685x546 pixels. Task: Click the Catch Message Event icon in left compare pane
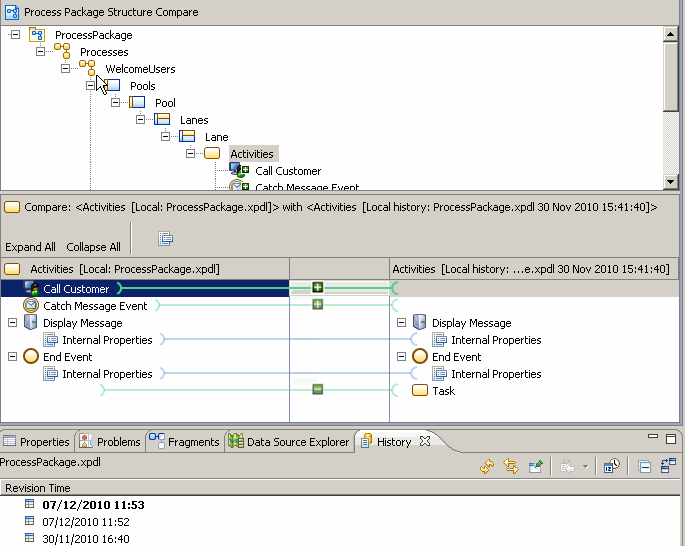(x=31, y=305)
